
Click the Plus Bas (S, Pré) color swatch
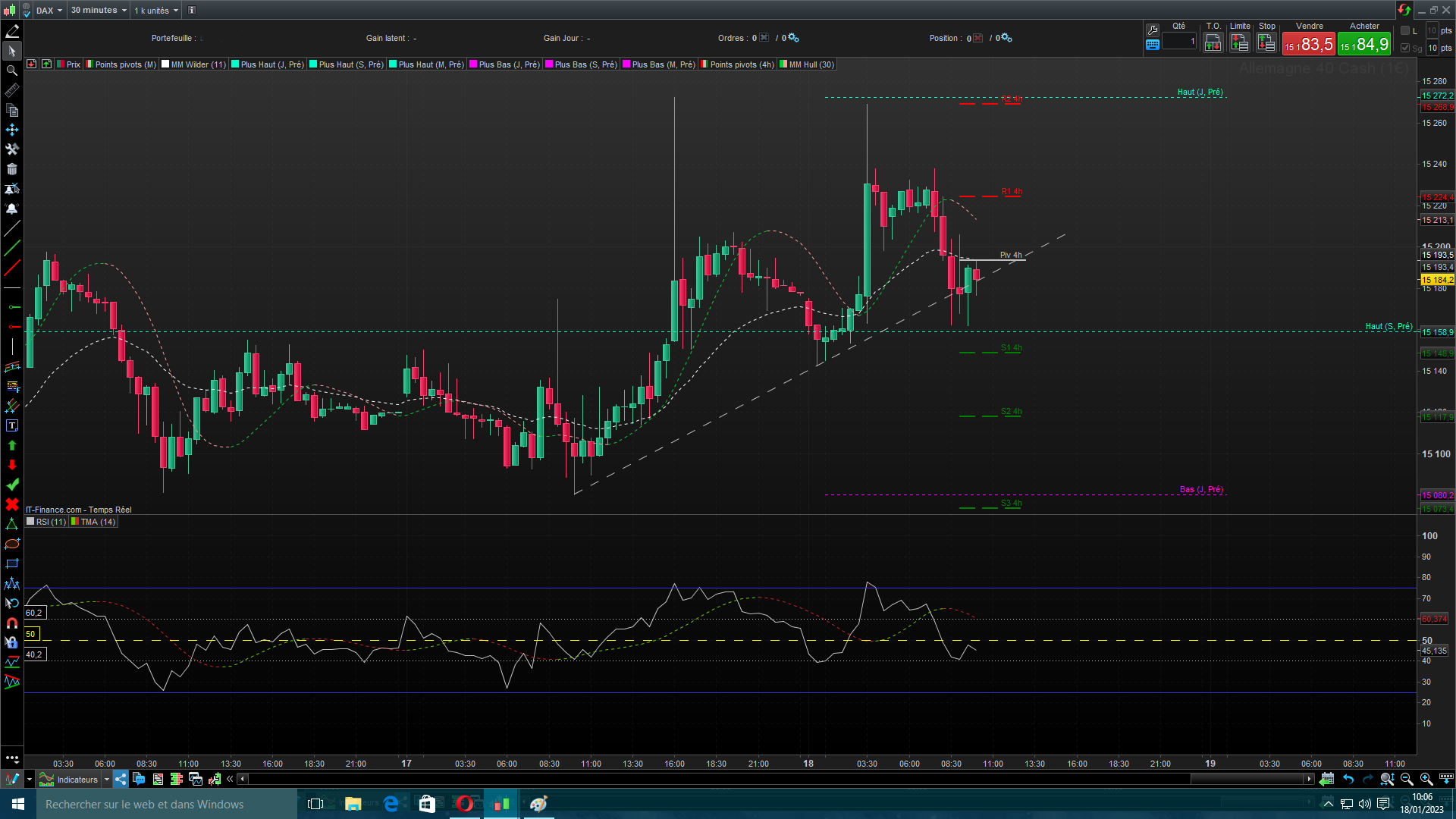coord(549,64)
